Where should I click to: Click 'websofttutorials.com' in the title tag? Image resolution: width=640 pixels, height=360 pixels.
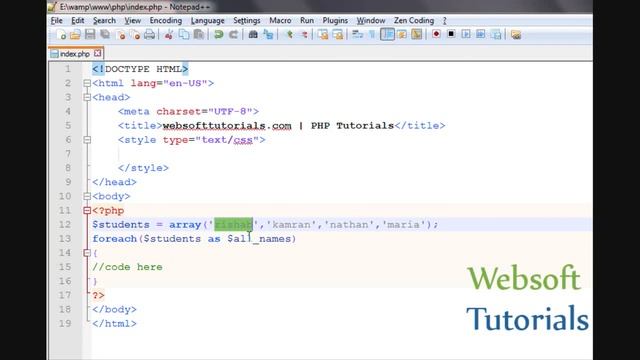[x=227, y=126]
